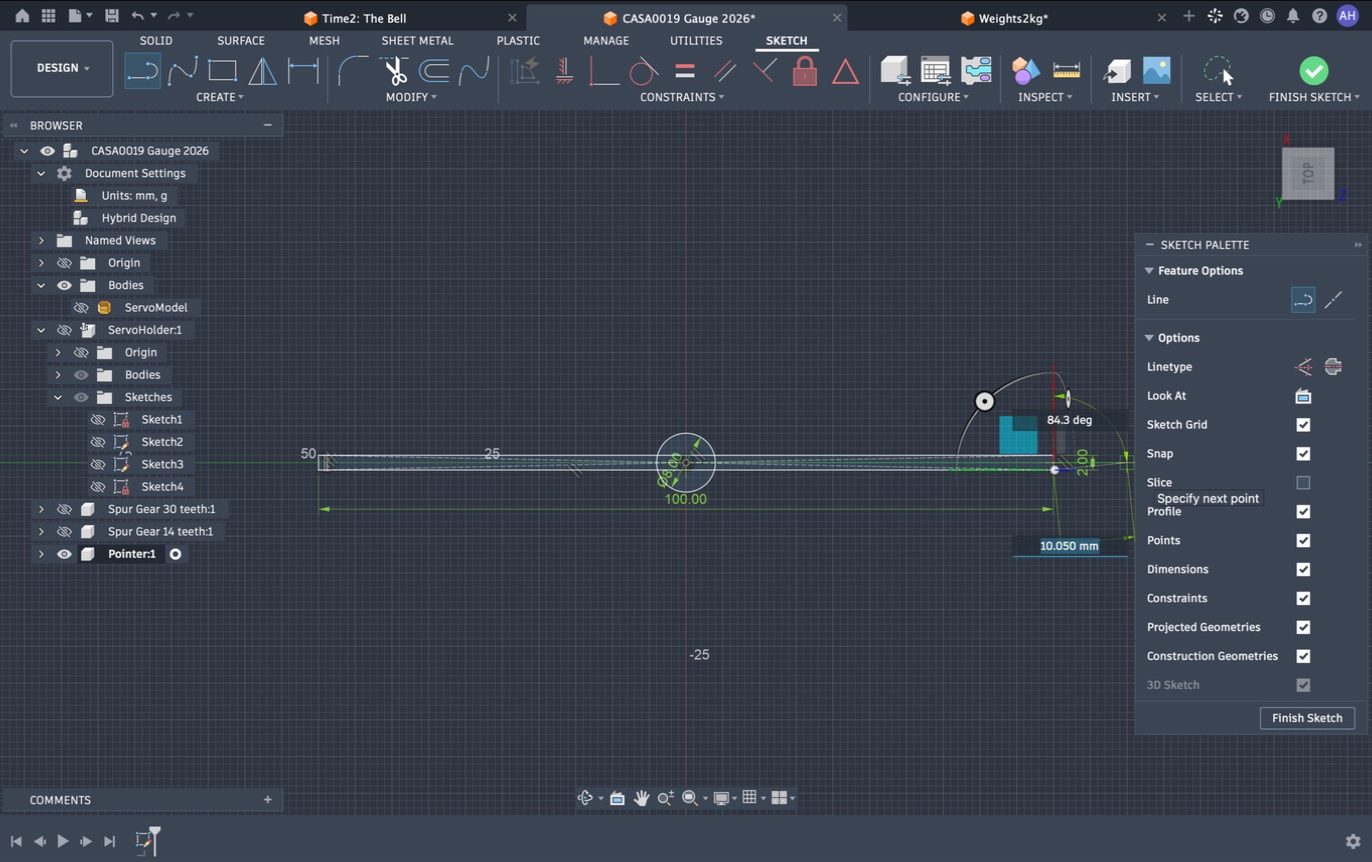Click the Save icon
Viewport: 1372px width, 862px height.
(x=111, y=17)
